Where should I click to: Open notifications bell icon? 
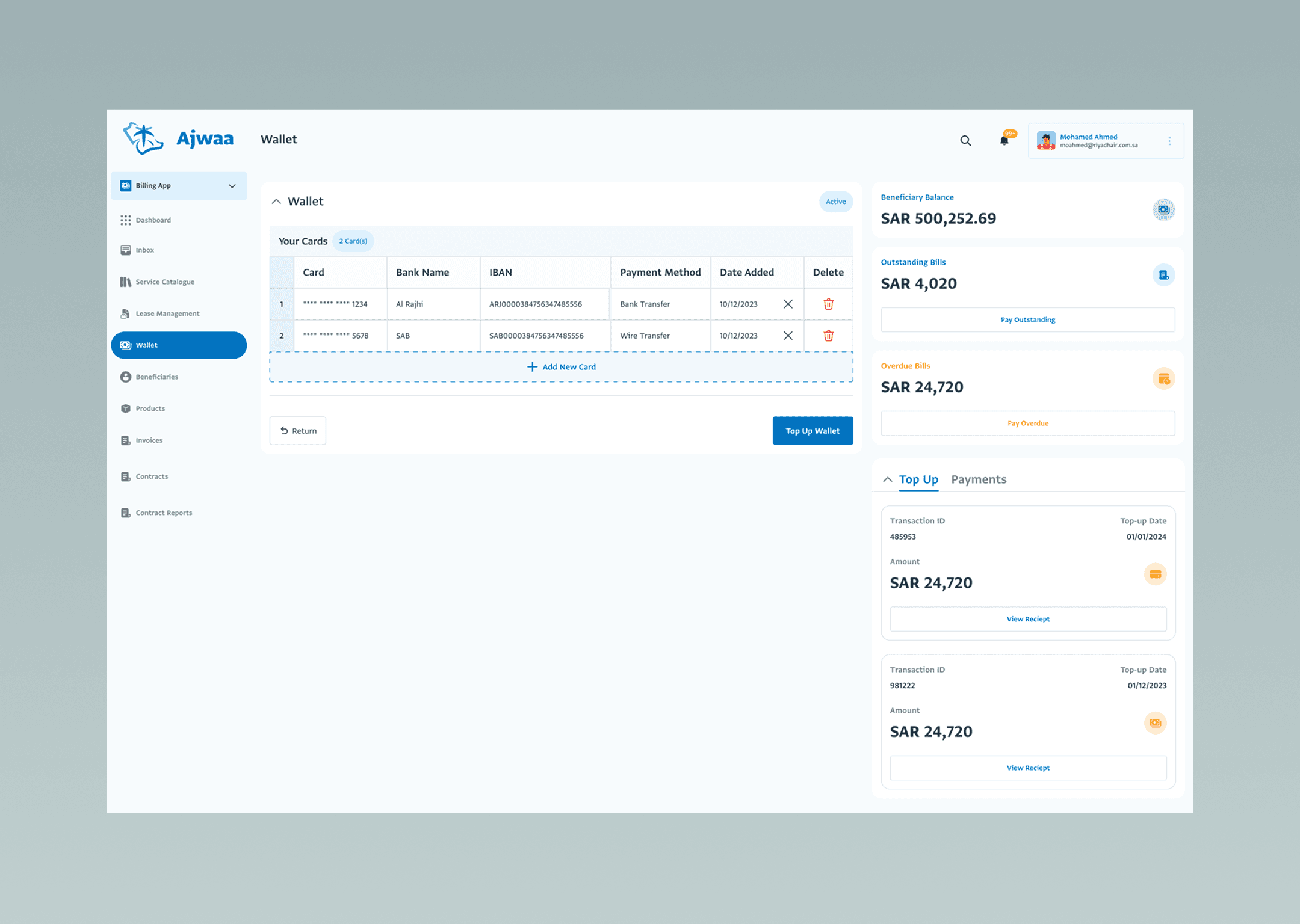click(1004, 141)
